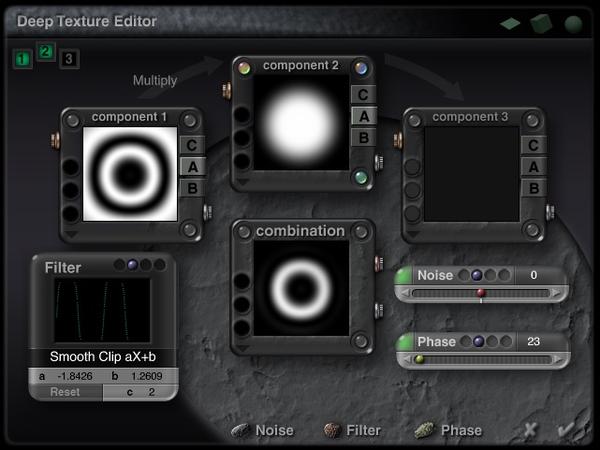Click the Filter curve graph
The image size is (600, 450).
[102, 310]
